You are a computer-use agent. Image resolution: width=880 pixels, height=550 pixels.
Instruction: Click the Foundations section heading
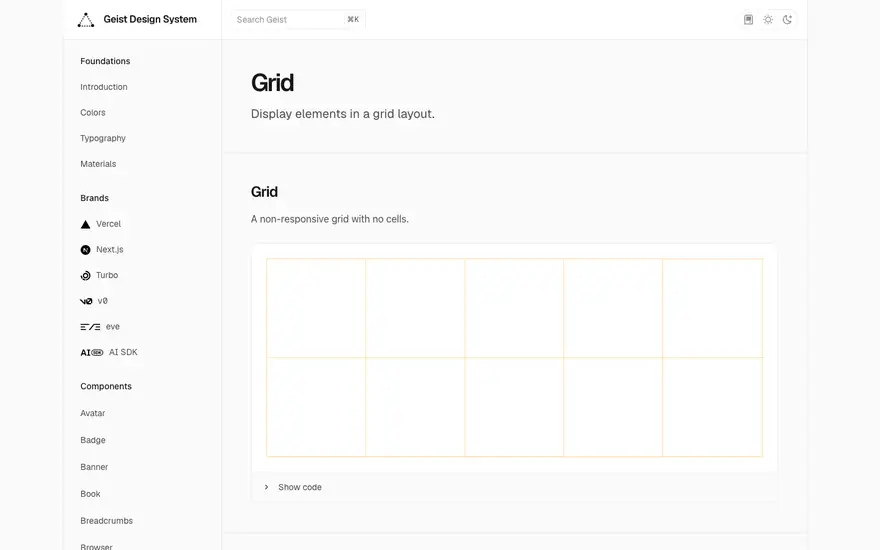pos(105,61)
